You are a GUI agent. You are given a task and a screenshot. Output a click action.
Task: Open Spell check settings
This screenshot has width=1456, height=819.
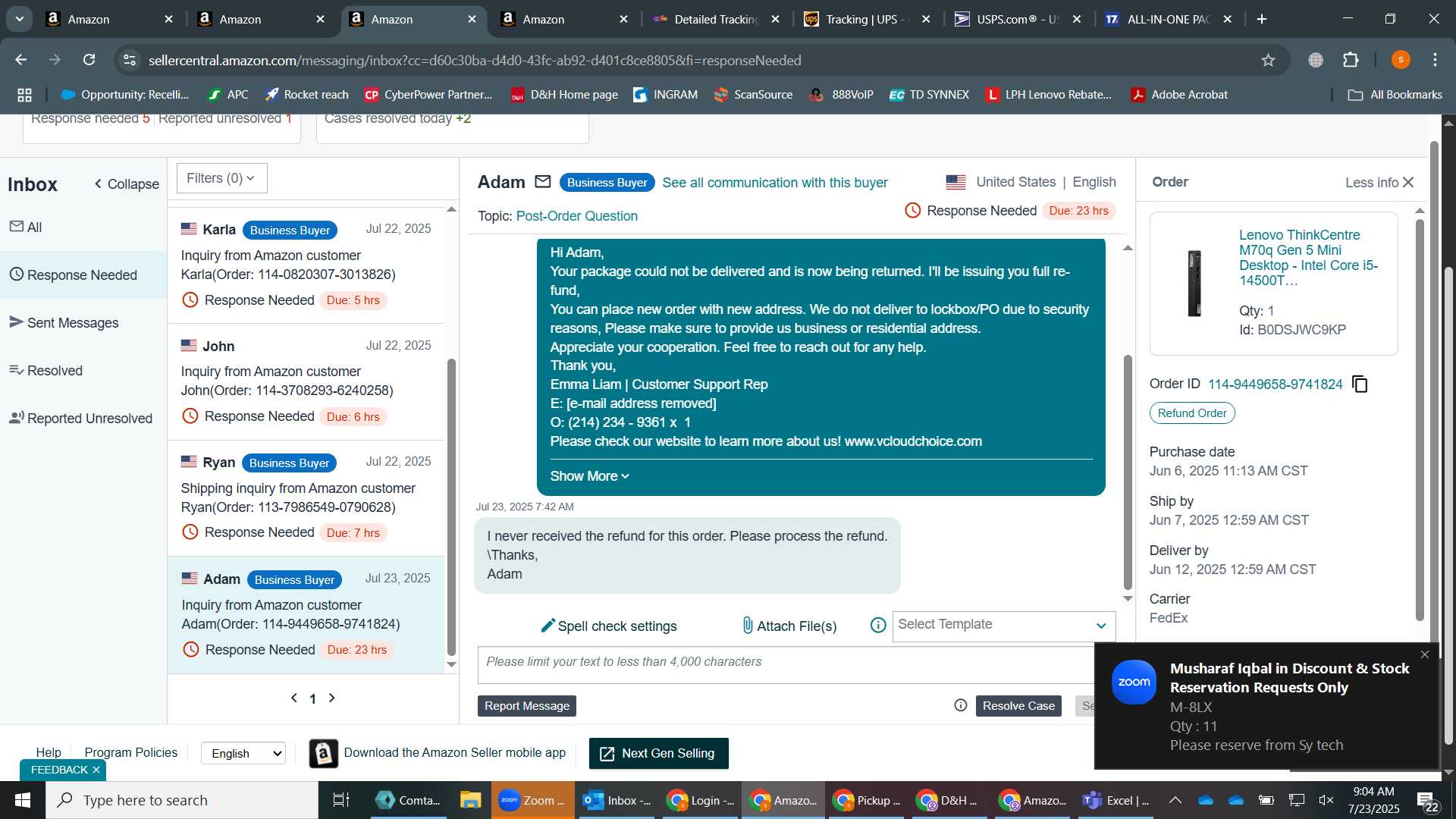[608, 626]
